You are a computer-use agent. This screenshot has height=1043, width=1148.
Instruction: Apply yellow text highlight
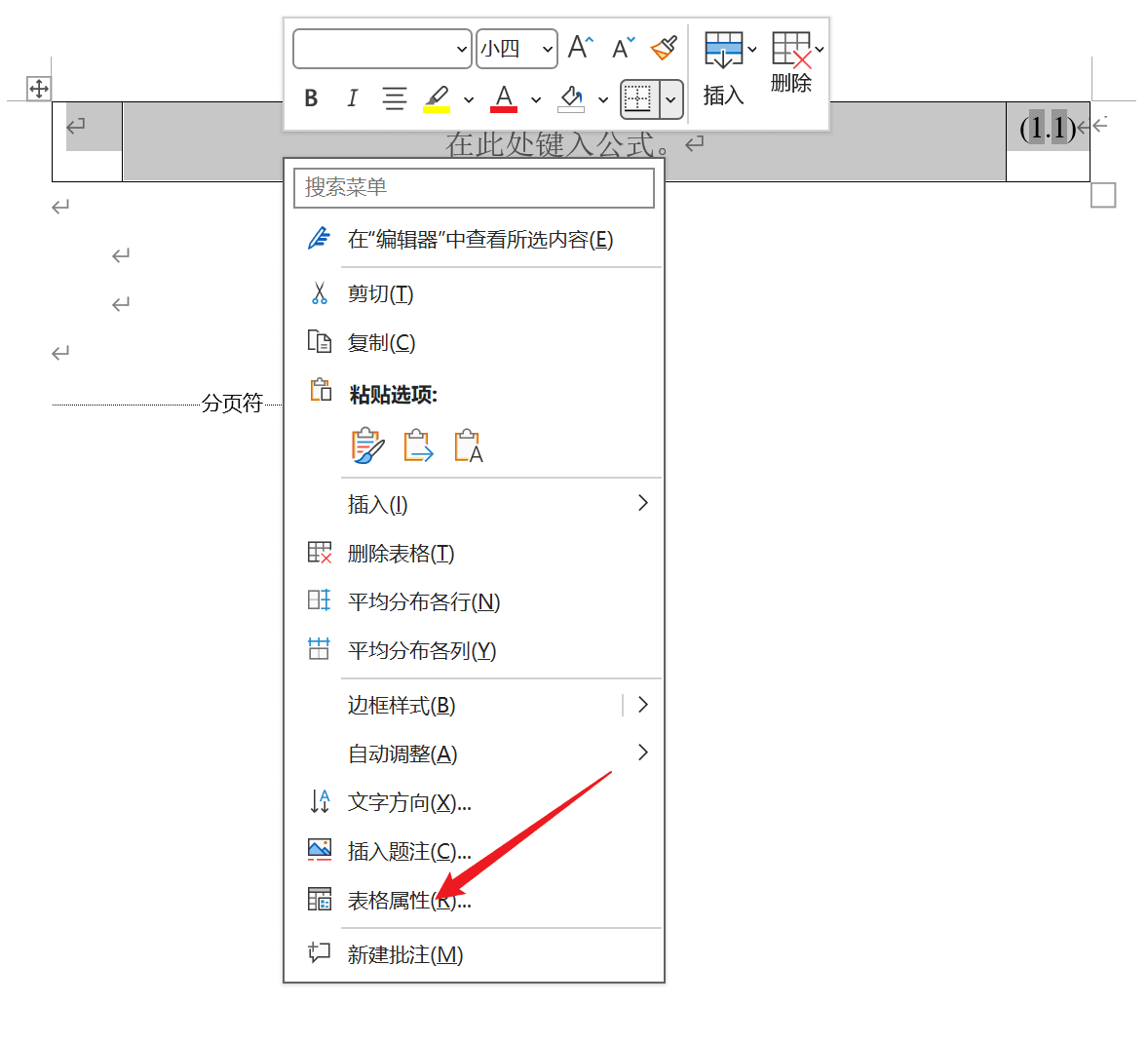coord(436,98)
